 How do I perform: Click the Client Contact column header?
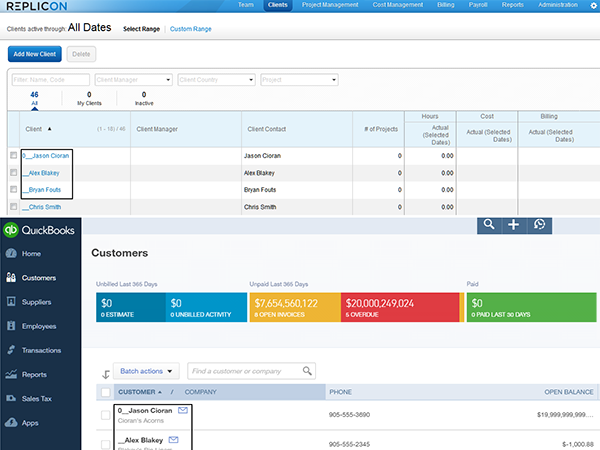pyautogui.click(x=267, y=129)
